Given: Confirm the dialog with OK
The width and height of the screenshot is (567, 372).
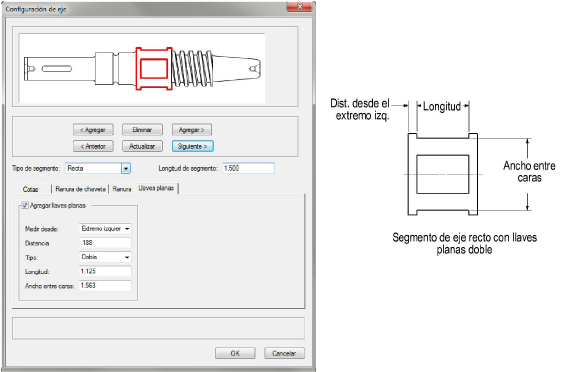Looking at the screenshot, I should pyautogui.click(x=235, y=353).
